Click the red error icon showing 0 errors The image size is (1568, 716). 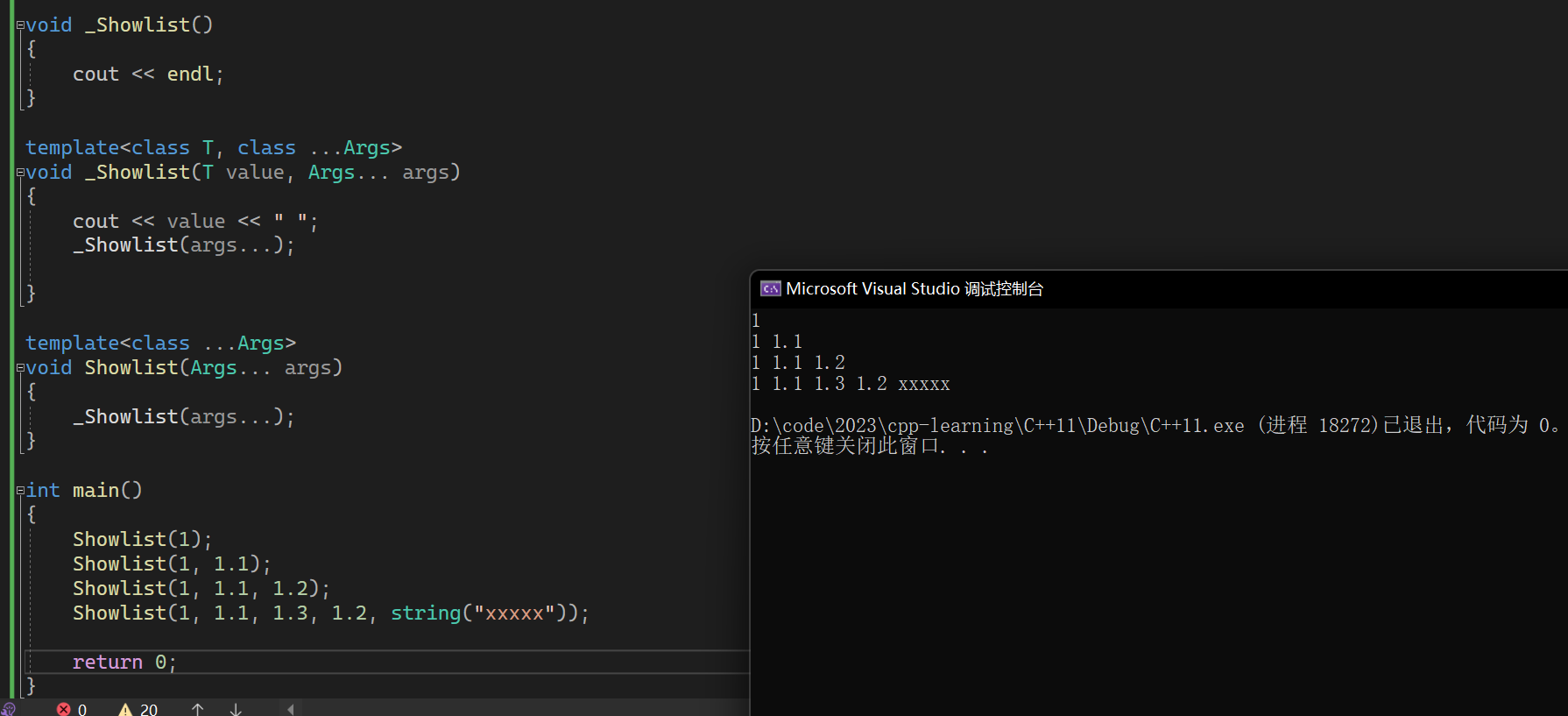[x=63, y=709]
